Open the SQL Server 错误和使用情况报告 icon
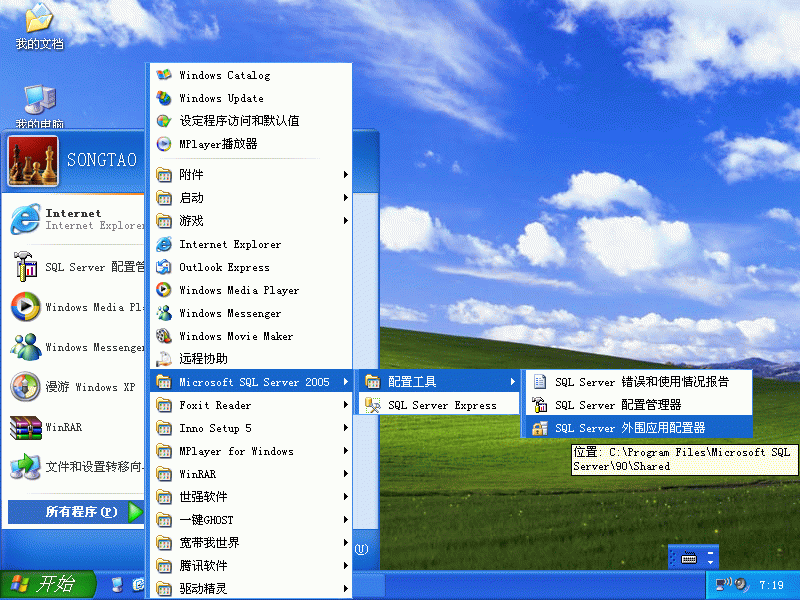This screenshot has height=600, width=800. tap(539, 382)
